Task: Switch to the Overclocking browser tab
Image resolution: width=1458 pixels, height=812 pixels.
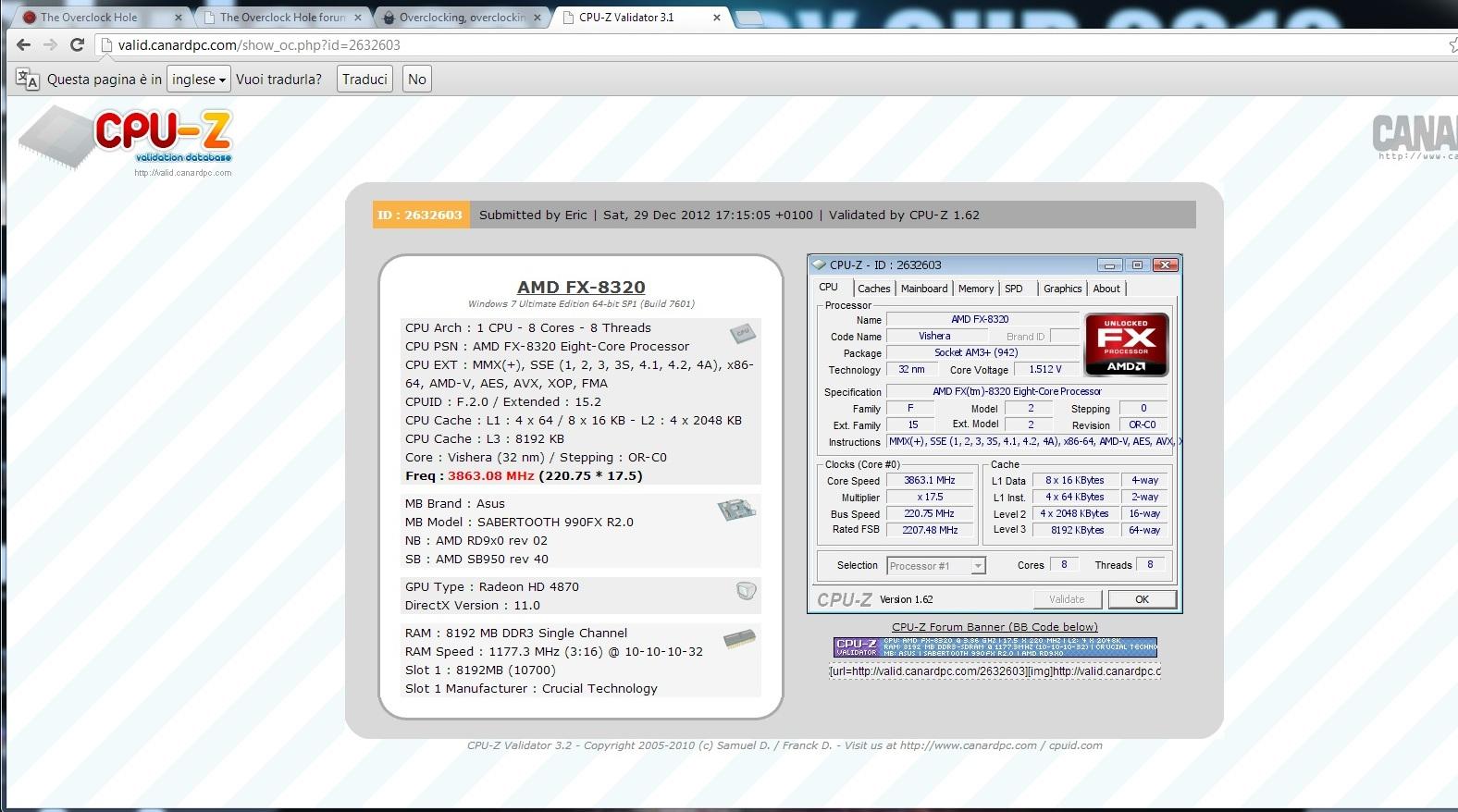Action: 463,17
